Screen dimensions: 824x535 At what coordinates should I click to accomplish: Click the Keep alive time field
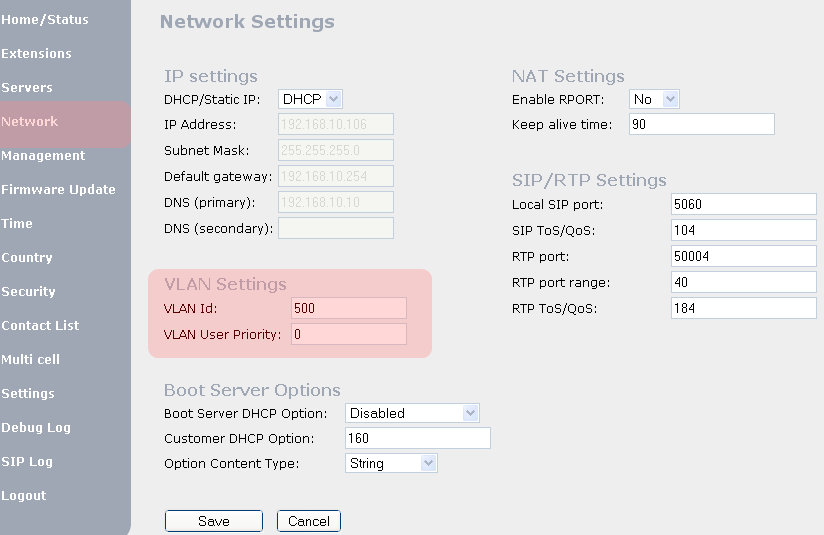(702, 124)
